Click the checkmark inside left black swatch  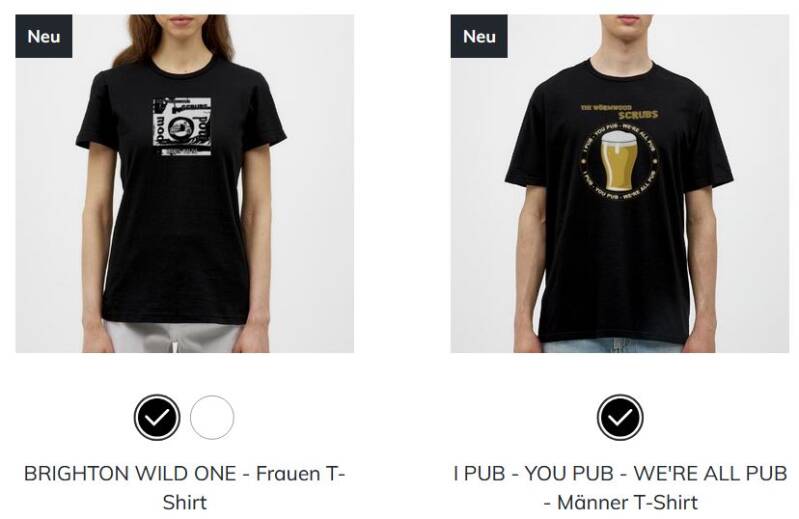[157, 418]
